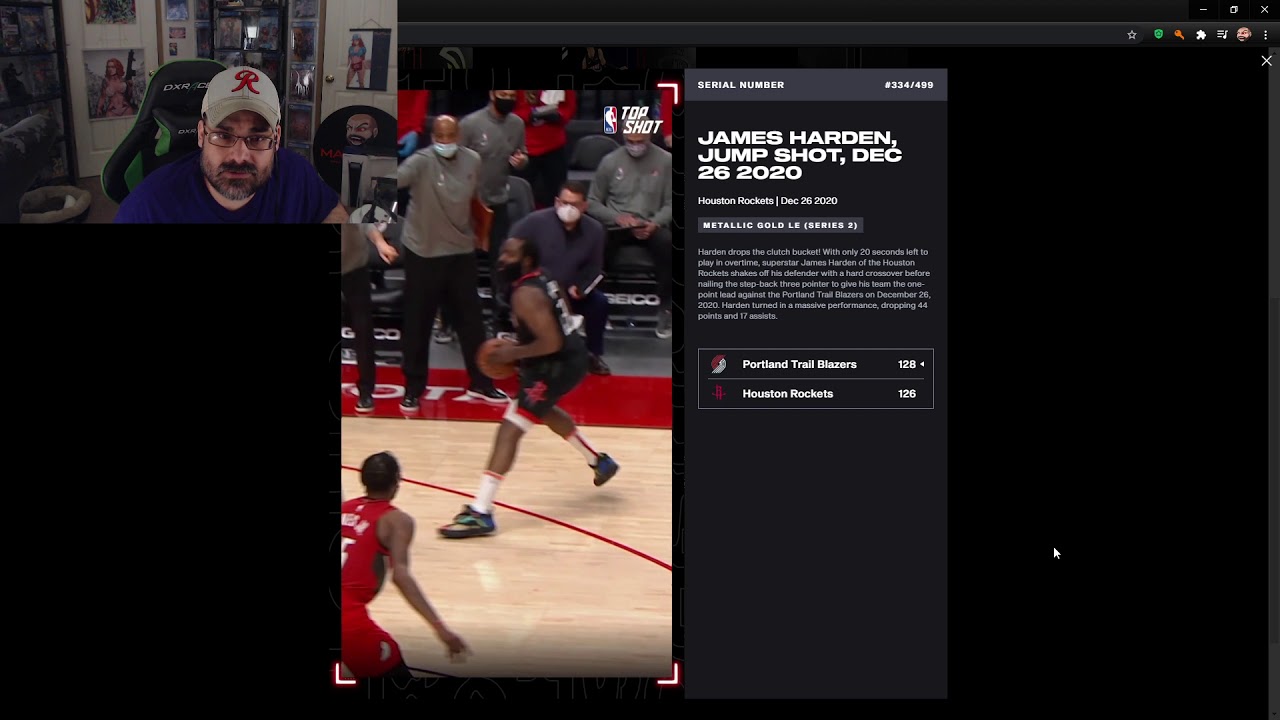Restore down the browser window
Screen dimensions: 1280x720
[1233, 10]
